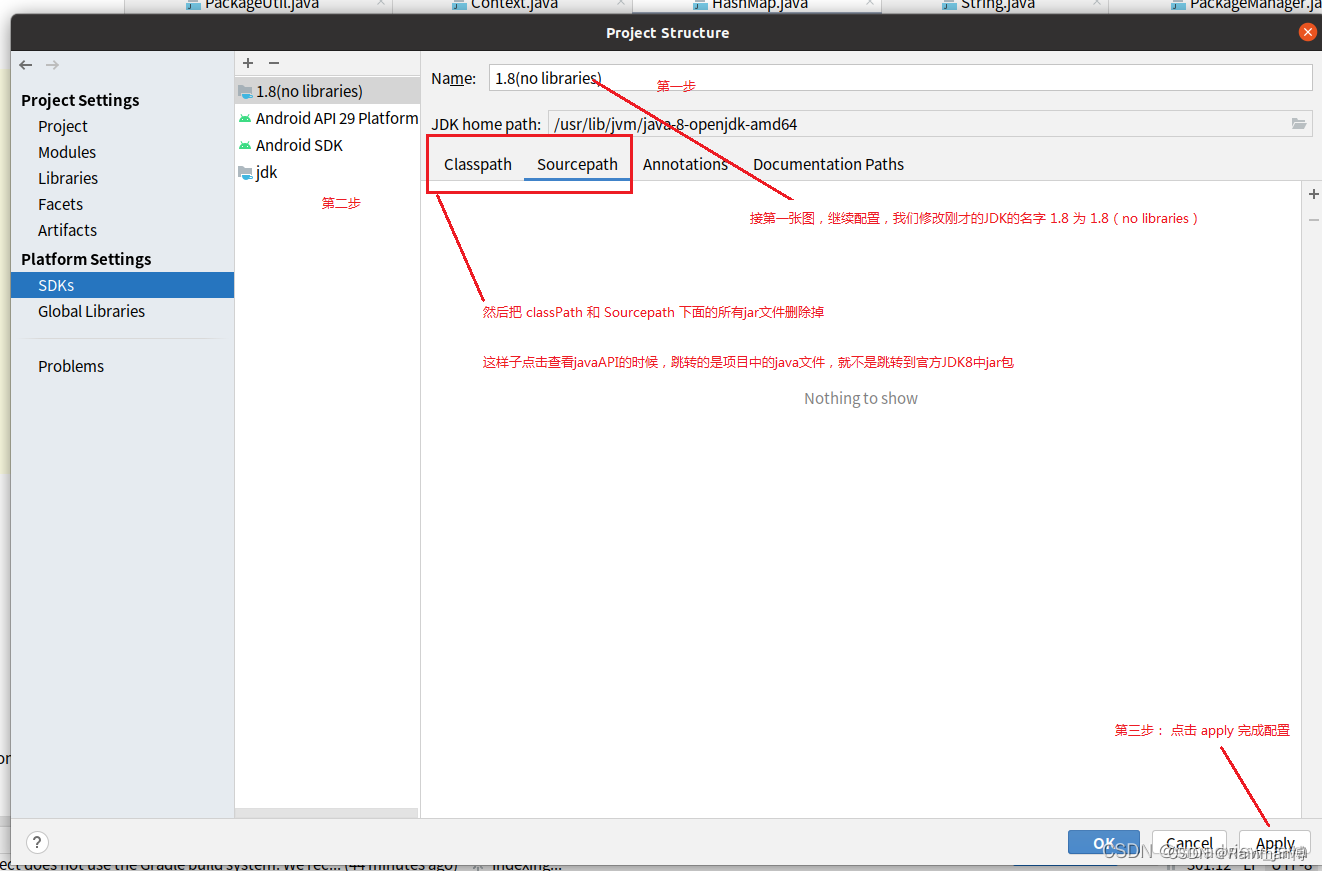The image size is (1322, 871).
Task: Switch to the Documentation Paths tab
Action: coord(828,164)
